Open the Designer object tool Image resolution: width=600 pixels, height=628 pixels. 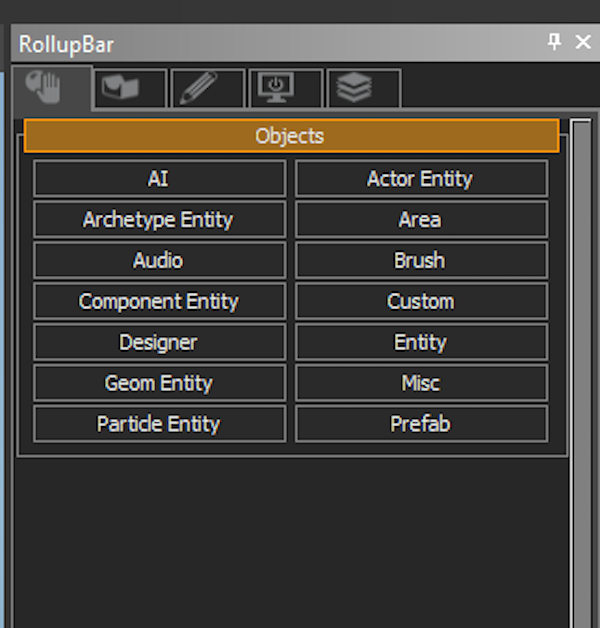(x=160, y=342)
